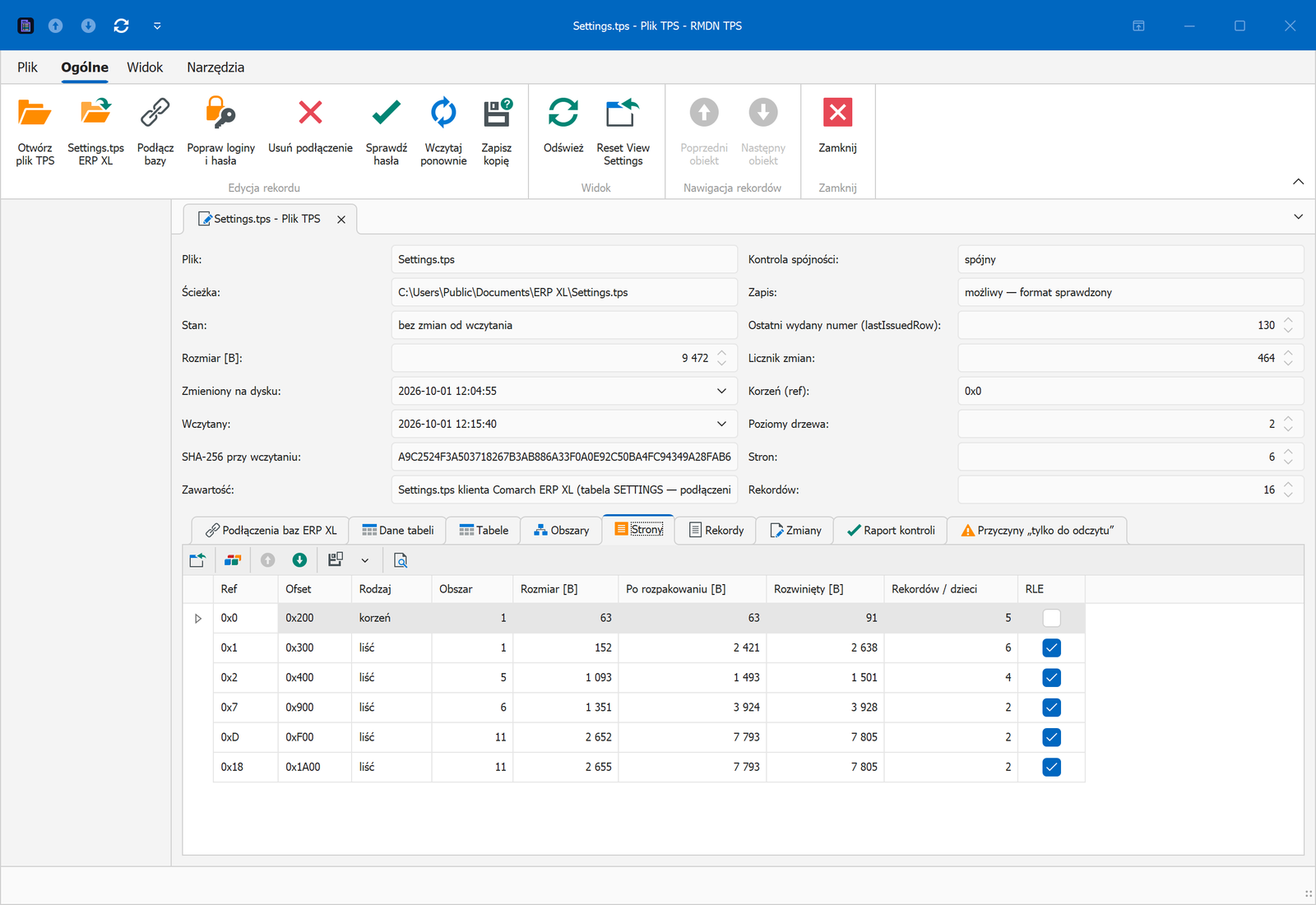
Task: Open the Raport kontroli tab
Action: (x=891, y=531)
